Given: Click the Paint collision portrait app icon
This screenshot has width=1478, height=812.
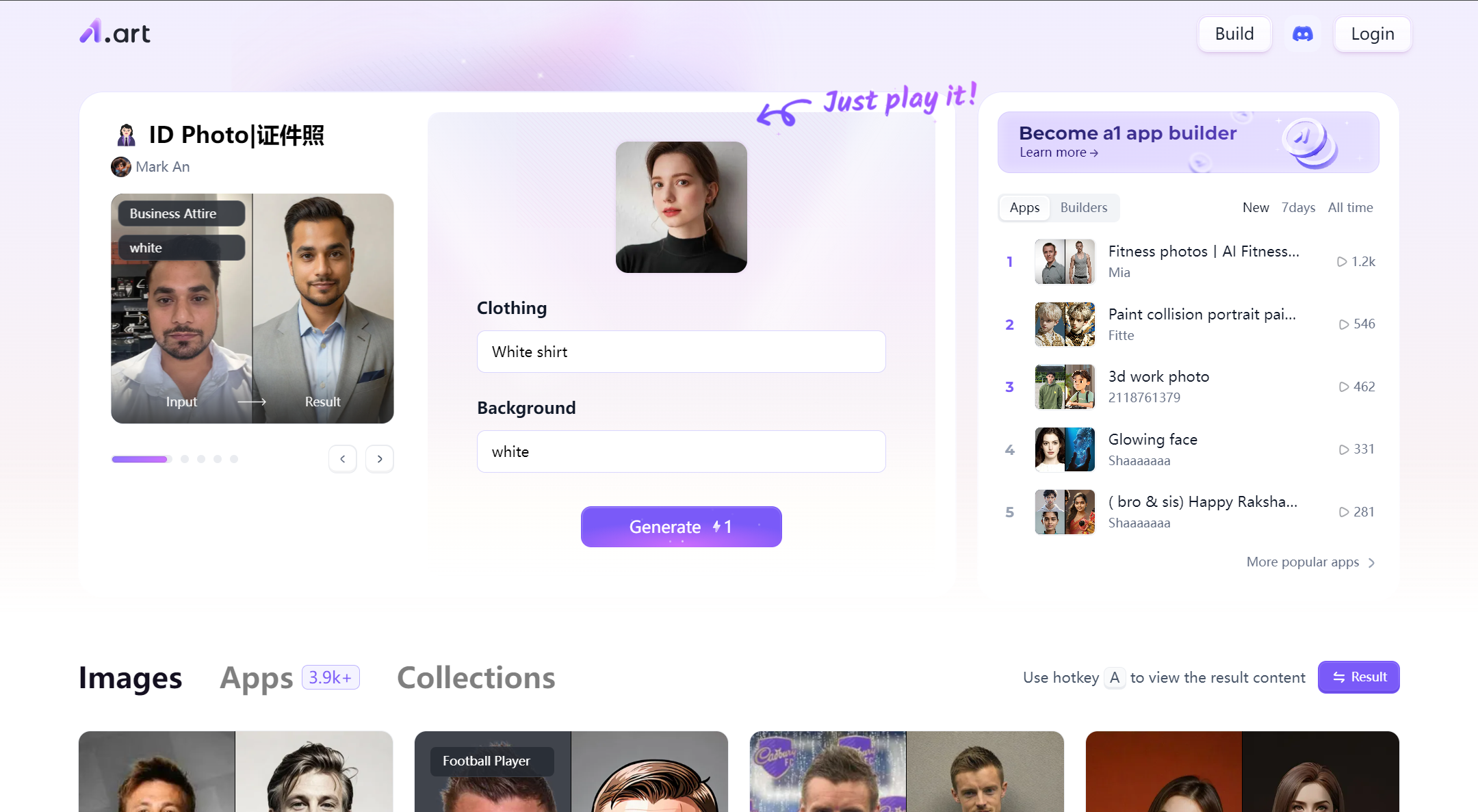Looking at the screenshot, I should point(1064,324).
